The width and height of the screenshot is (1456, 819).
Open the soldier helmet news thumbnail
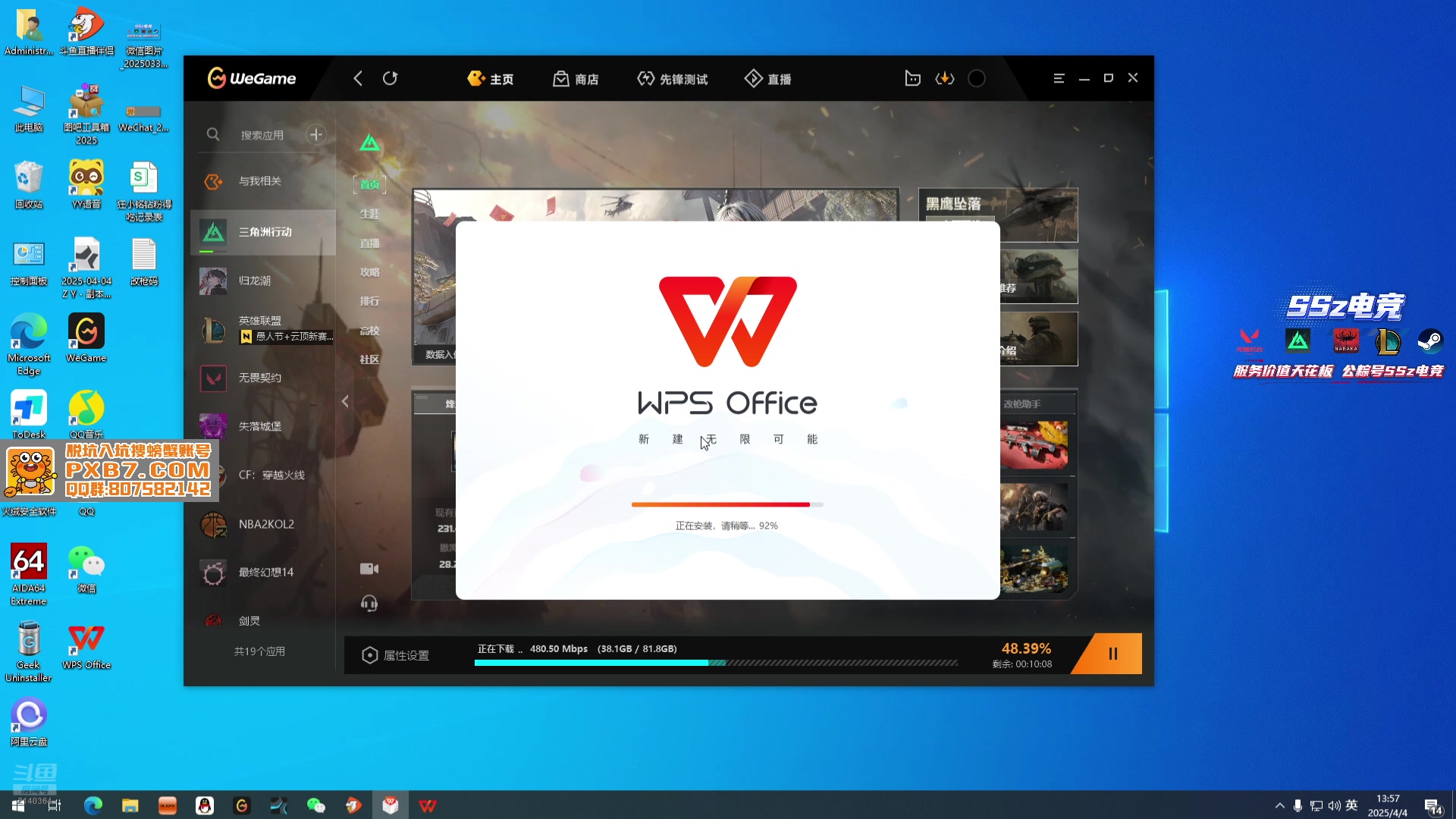(x=1038, y=278)
